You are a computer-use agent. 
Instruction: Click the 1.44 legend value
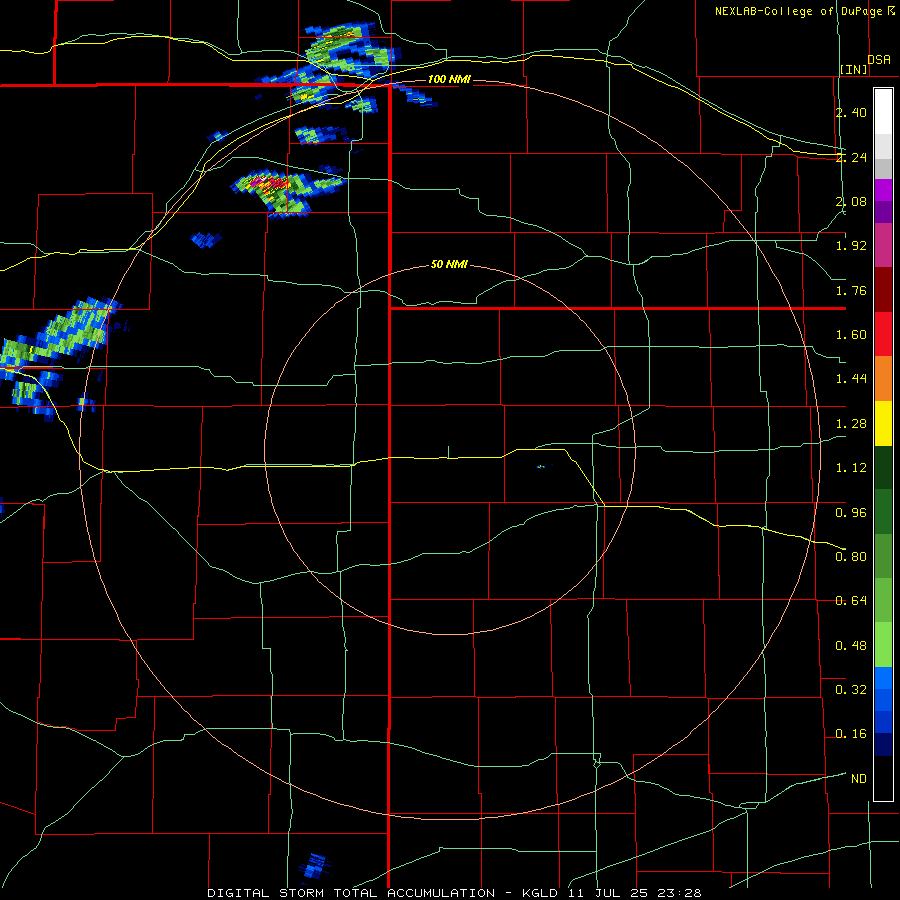tap(851, 379)
